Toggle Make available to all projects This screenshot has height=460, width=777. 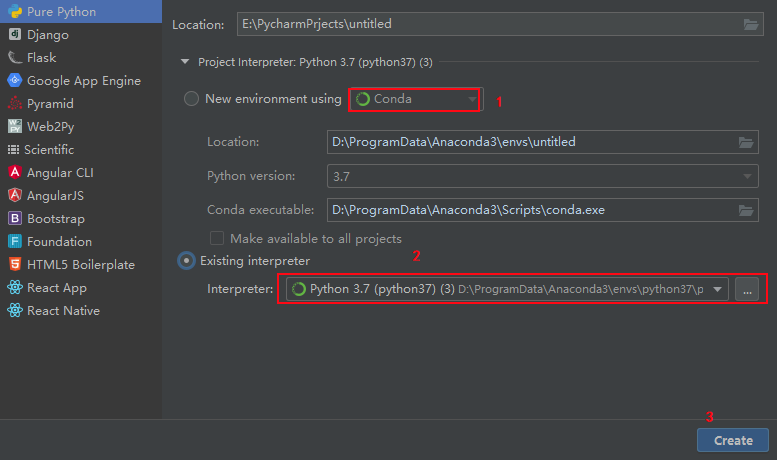click(217, 238)
